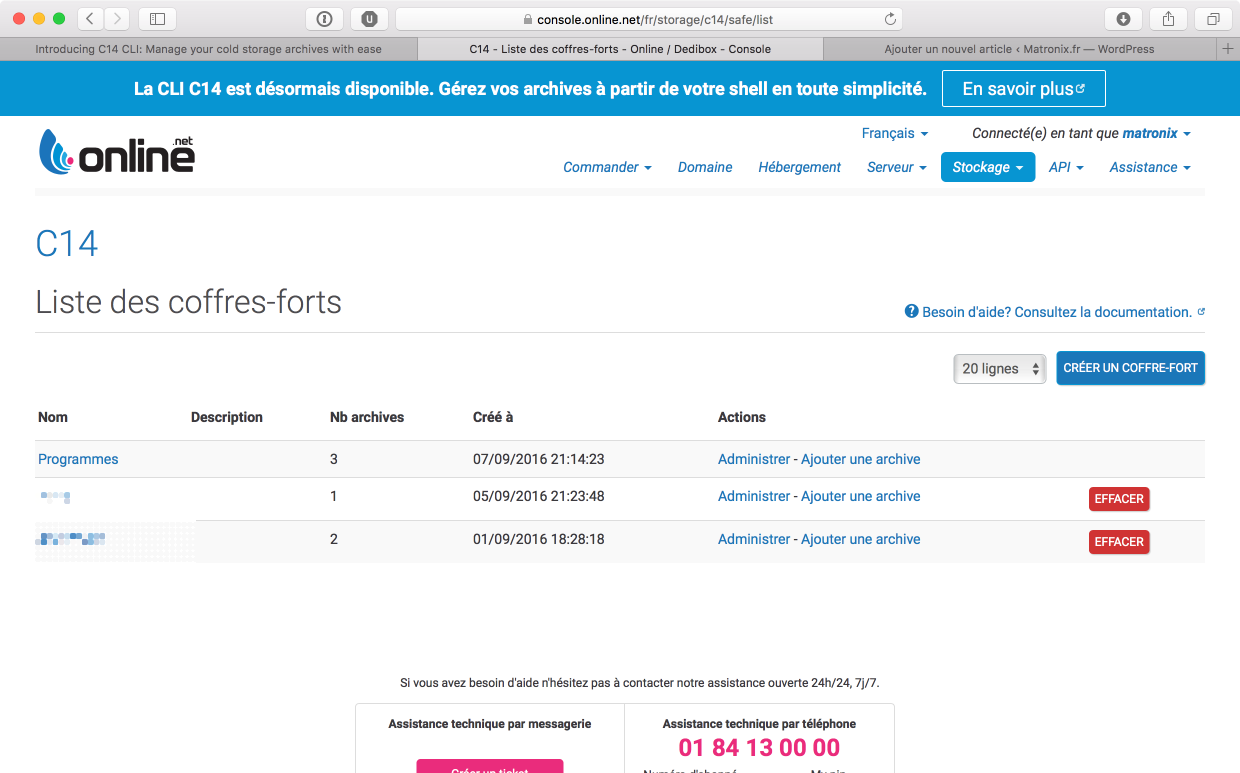Image resolution: width=1240 pixels, height=773 pixels.
Task: Show all tabs overview
Action: (1213, 18)
